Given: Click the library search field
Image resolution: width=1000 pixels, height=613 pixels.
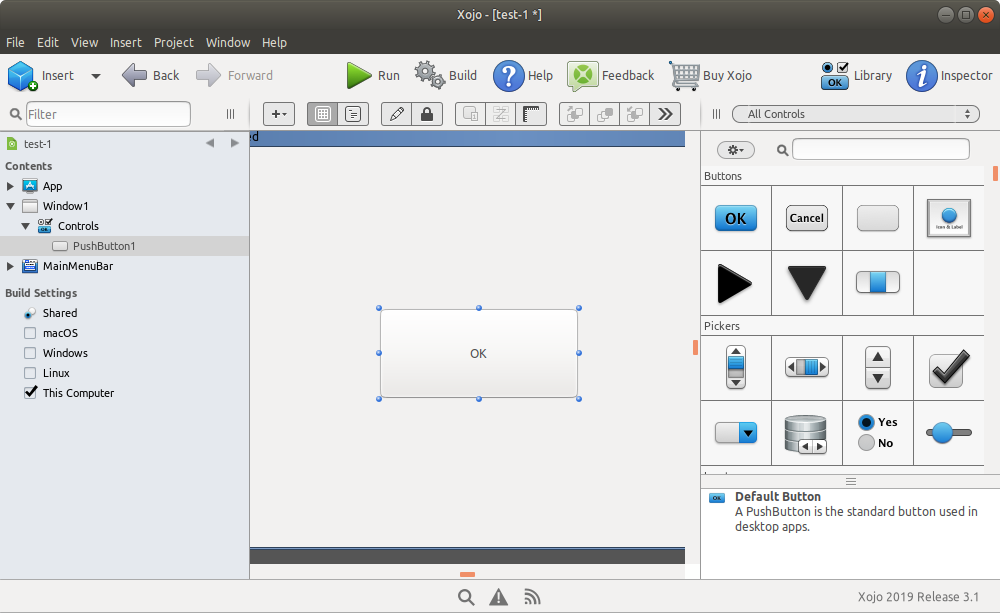Looking at the screenshot, I should pos(881,149).
